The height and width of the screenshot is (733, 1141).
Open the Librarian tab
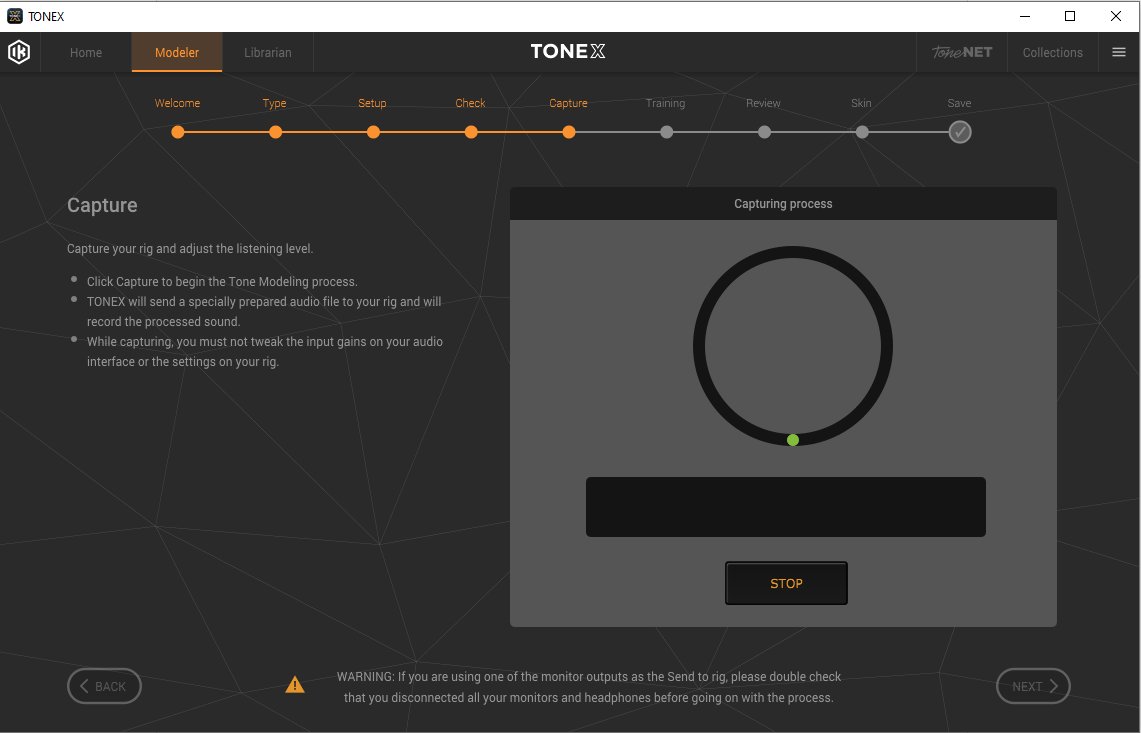click(x=268, y=52)
